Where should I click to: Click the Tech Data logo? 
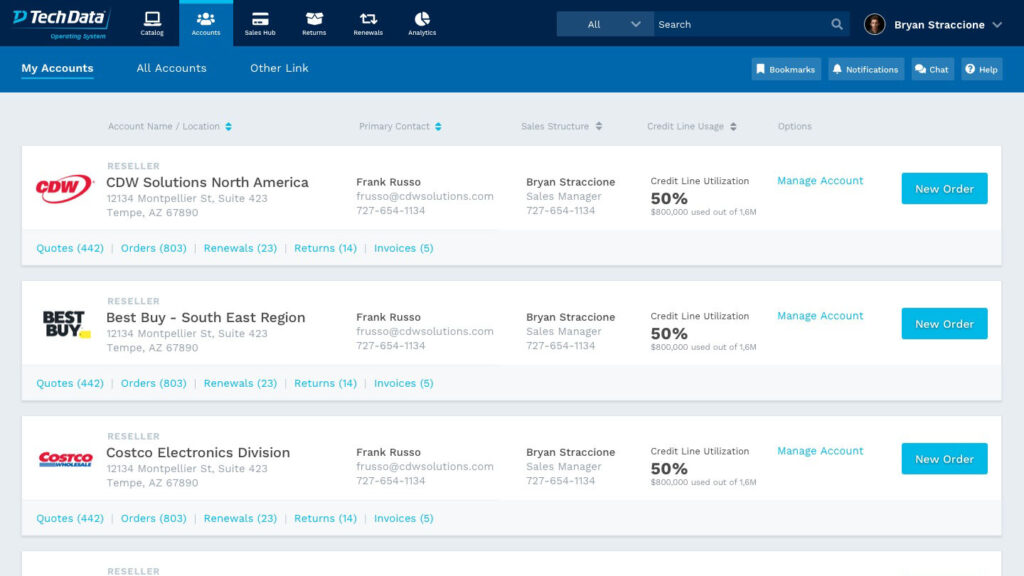61,24
